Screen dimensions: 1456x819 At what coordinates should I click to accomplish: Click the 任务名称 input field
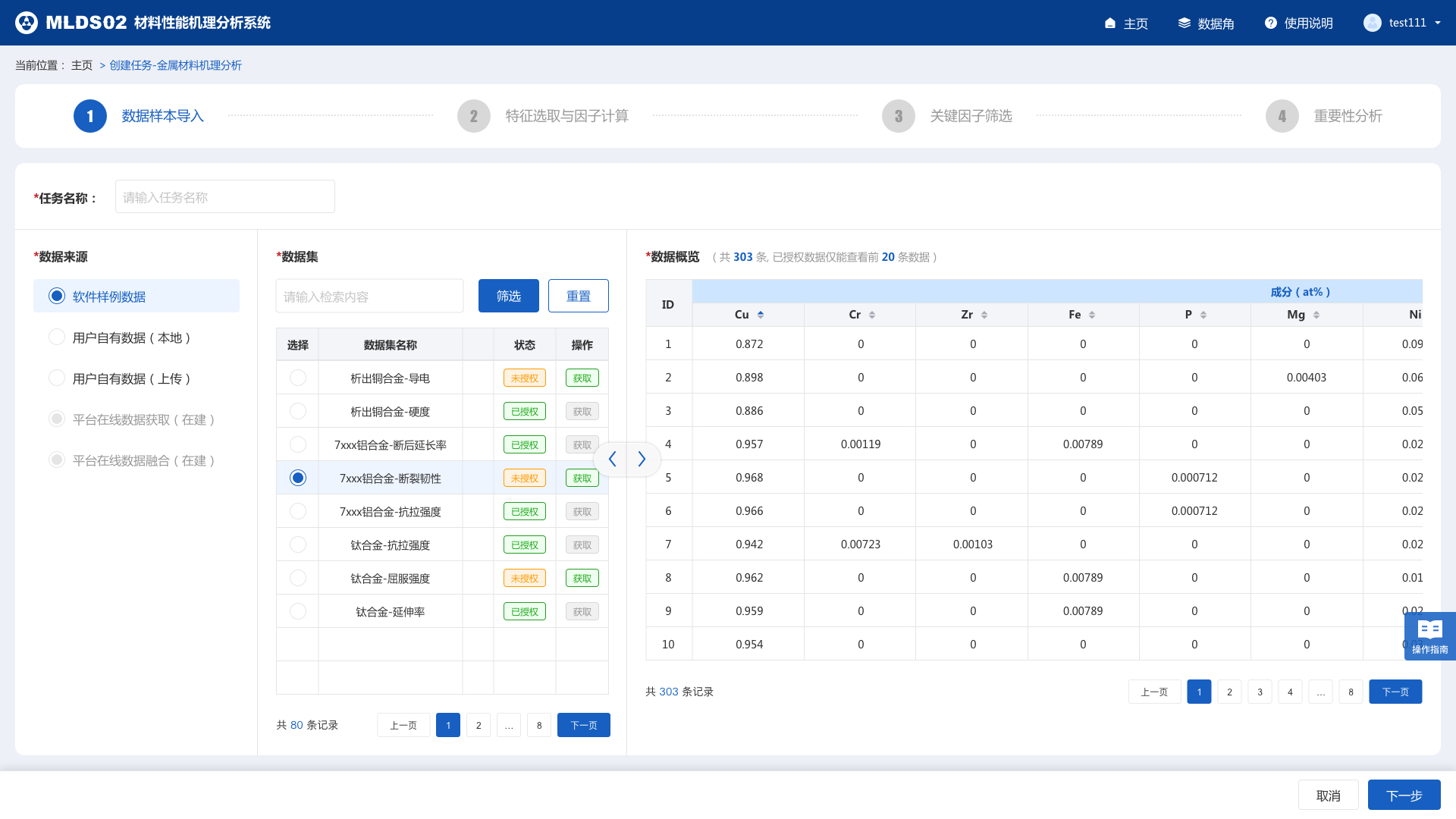(224, 197)
